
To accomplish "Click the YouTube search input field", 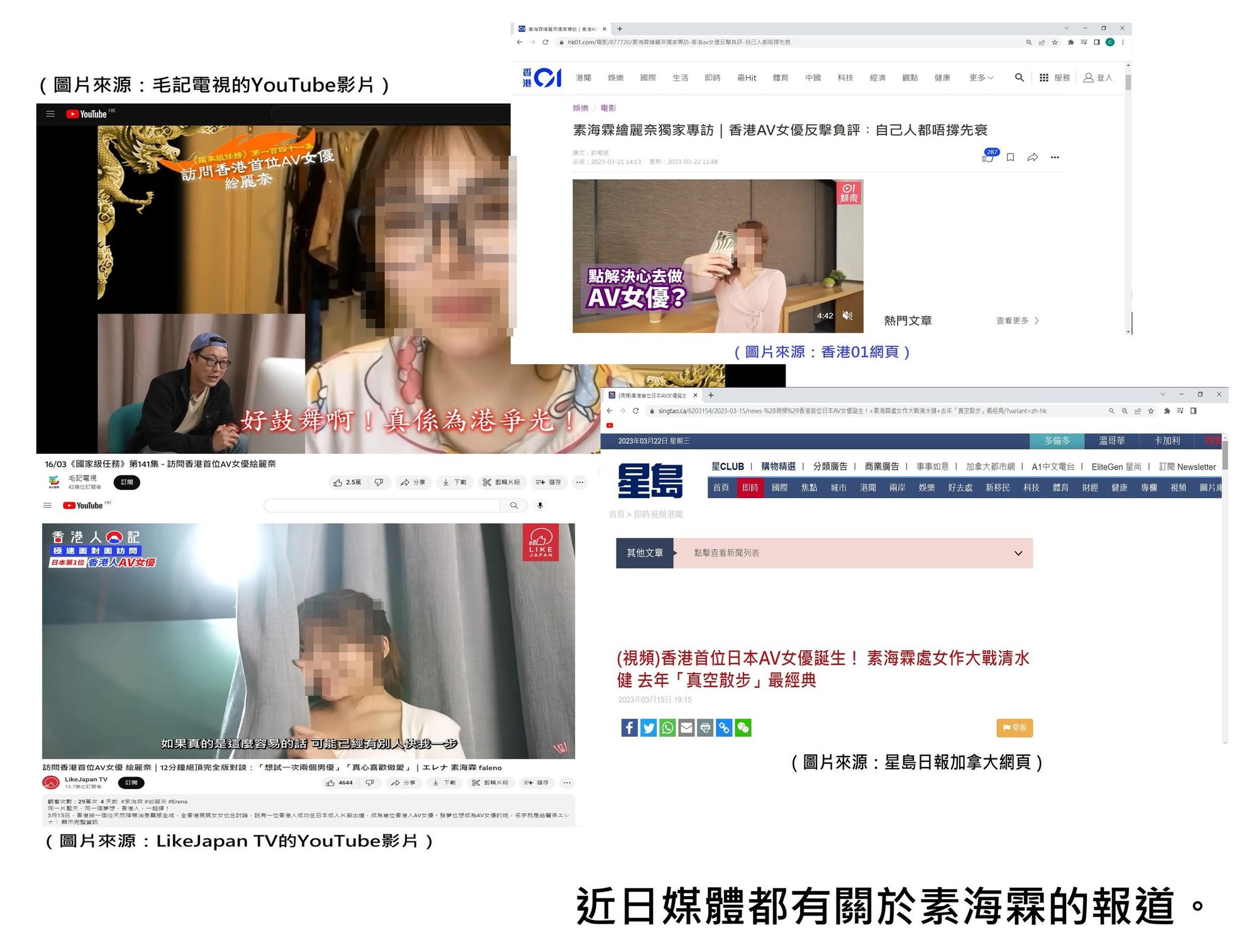I will click(x=382, y=506).
